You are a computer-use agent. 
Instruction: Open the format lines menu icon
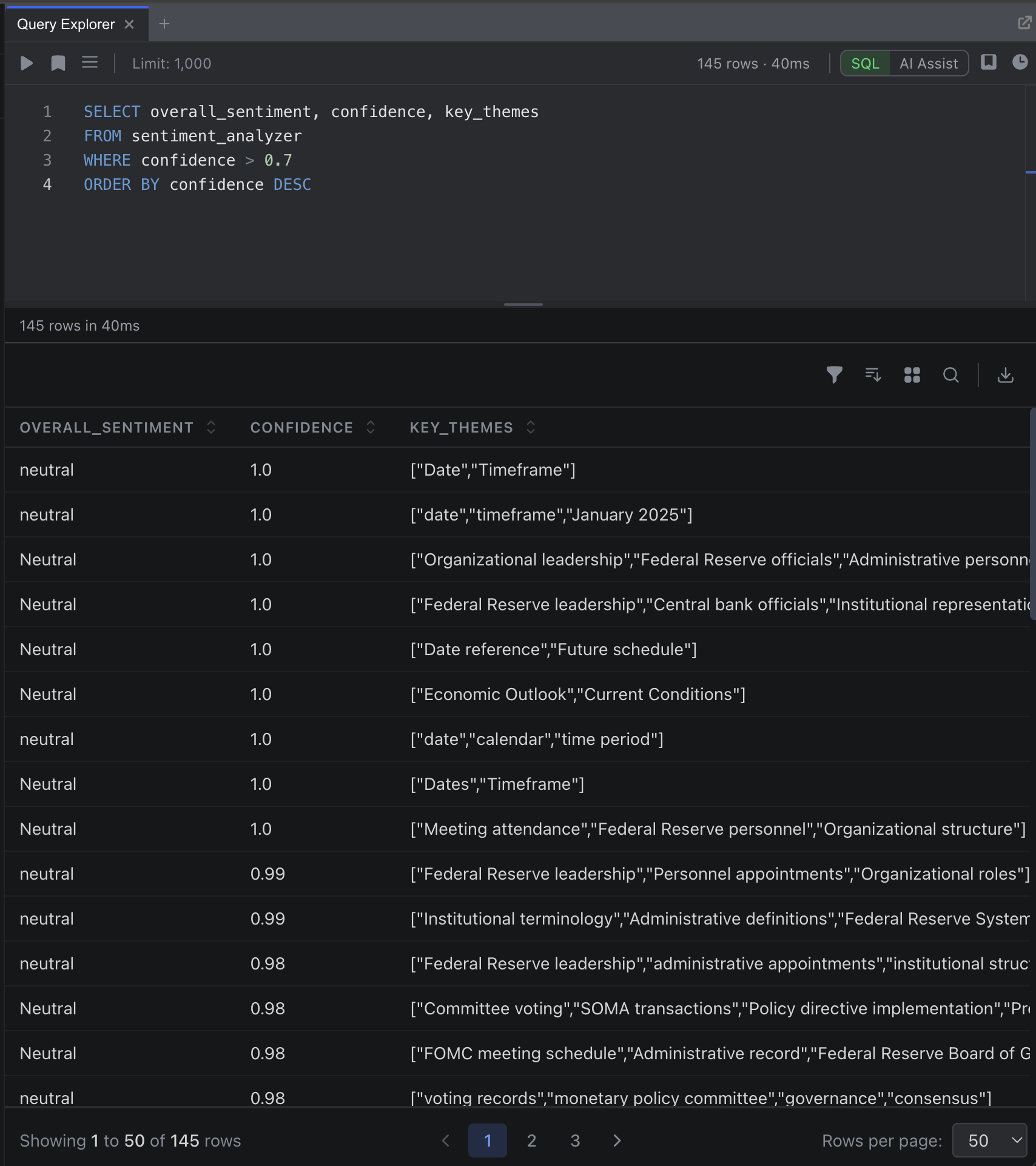point(90,62)
